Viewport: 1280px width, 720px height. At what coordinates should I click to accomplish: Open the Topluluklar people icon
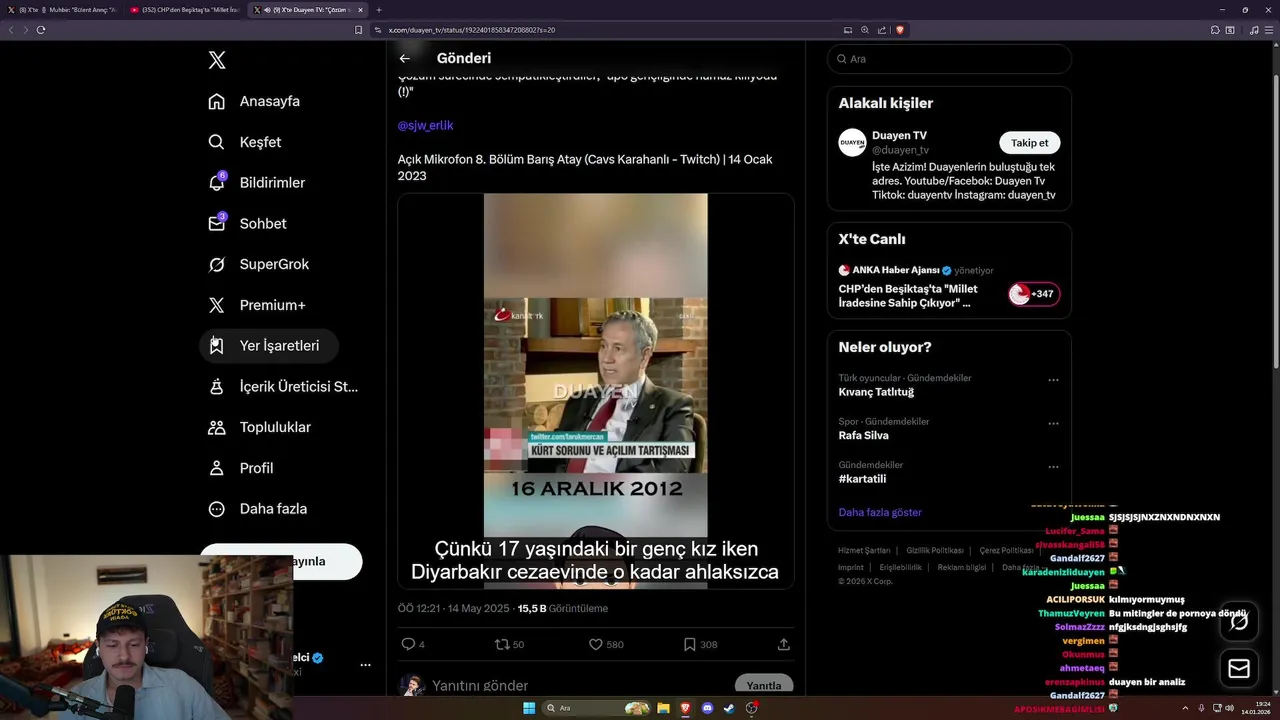click(216, 427)
